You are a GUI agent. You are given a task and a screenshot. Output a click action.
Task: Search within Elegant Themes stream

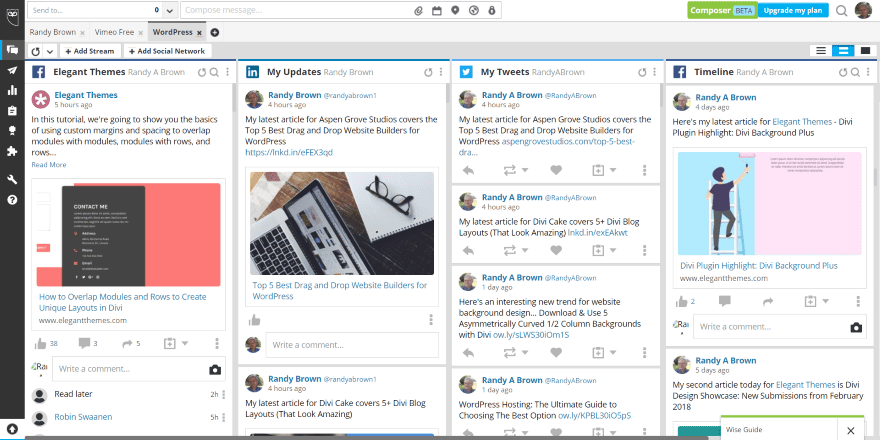[x=214, y=72]
